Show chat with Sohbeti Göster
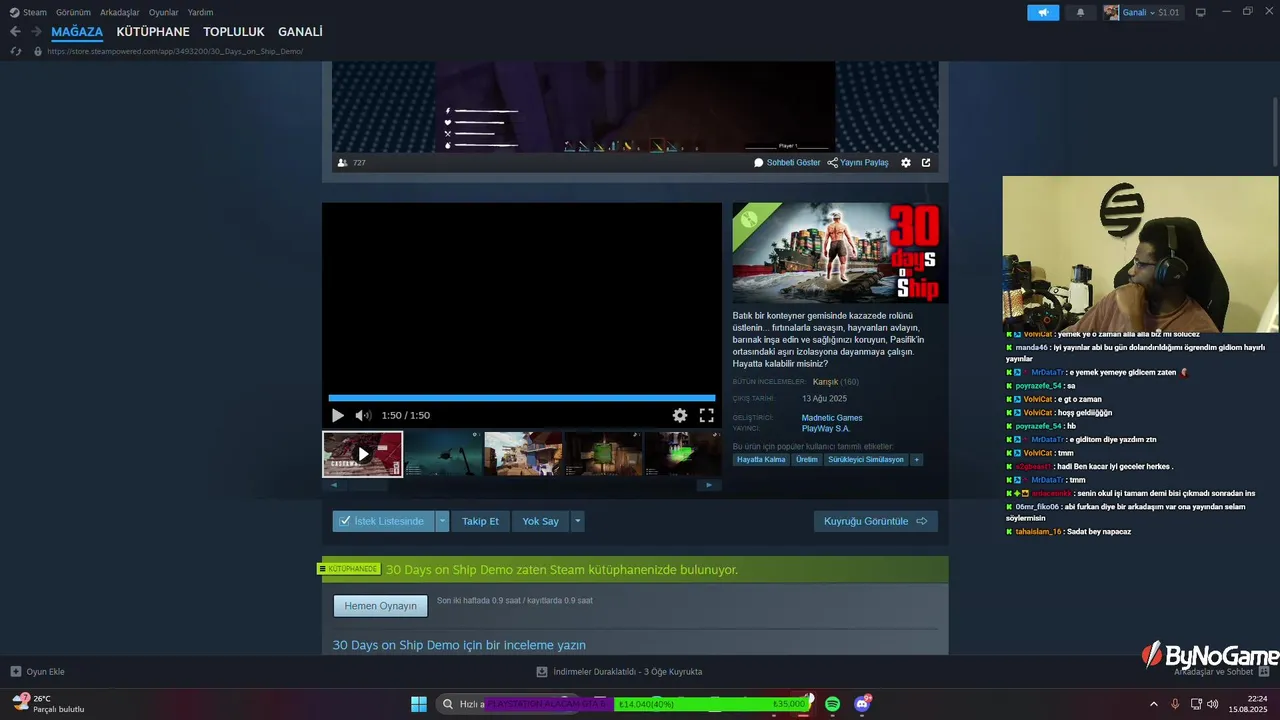 tap(787, 162)
